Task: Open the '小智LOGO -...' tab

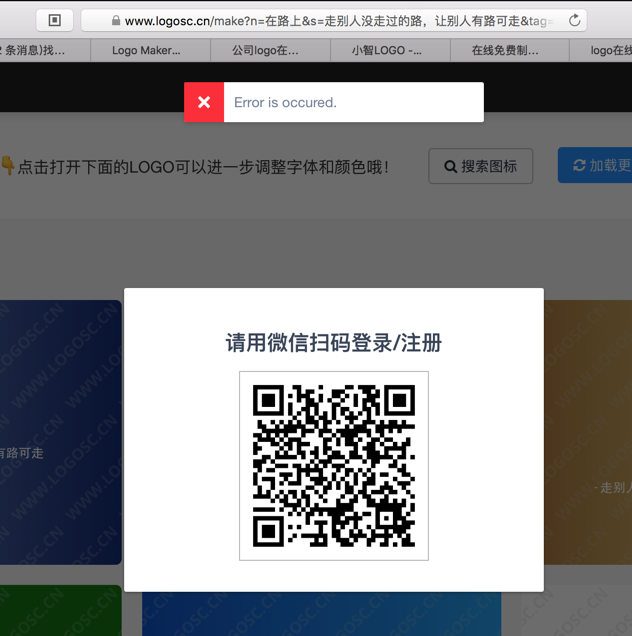Action: pyautogui.click(x=390, y=50)
